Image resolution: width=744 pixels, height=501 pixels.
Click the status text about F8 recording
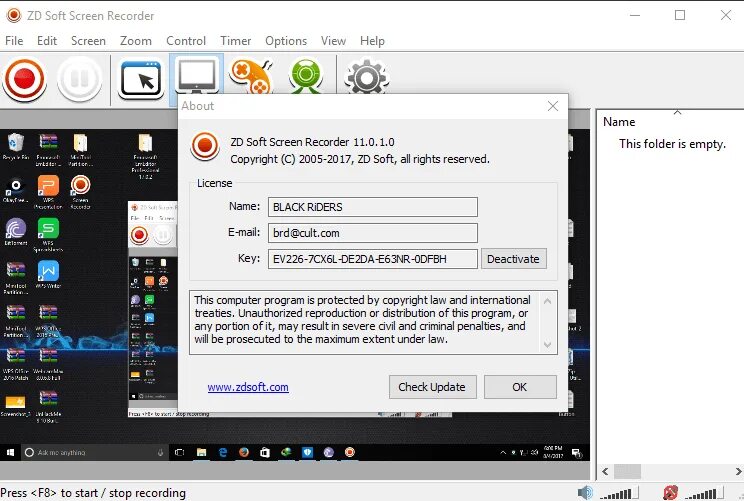(x=93, y=493)
